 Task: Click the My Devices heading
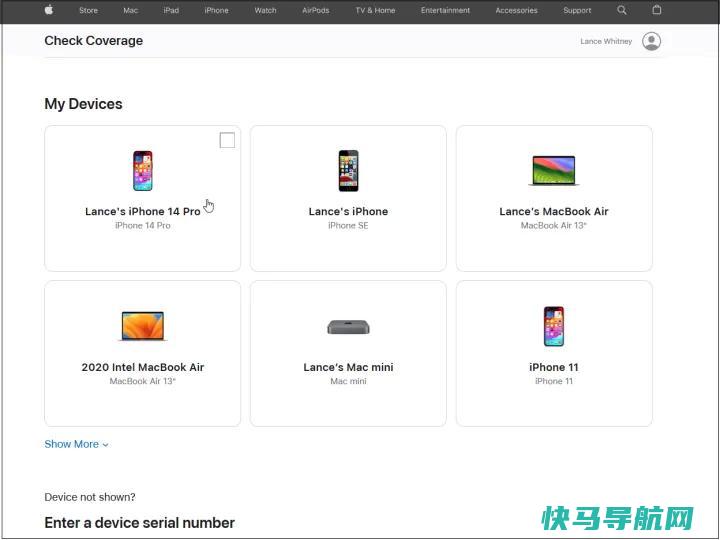coord(84,104)
